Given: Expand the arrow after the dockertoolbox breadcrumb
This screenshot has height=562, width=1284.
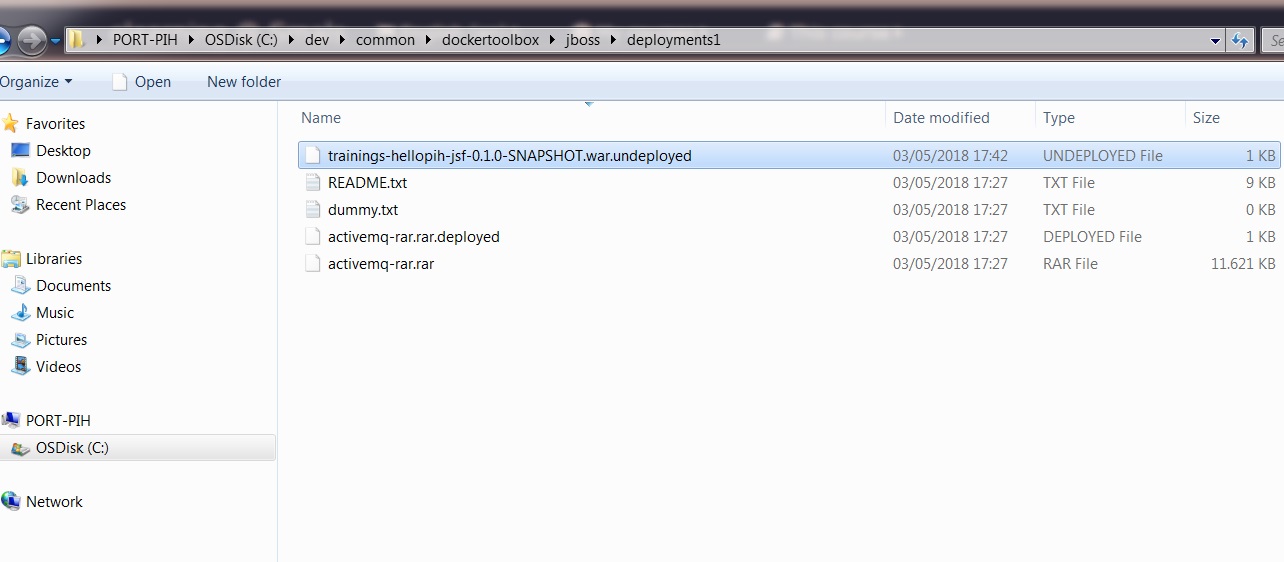Looking at the screenshot, I should (x=551, y=40).
